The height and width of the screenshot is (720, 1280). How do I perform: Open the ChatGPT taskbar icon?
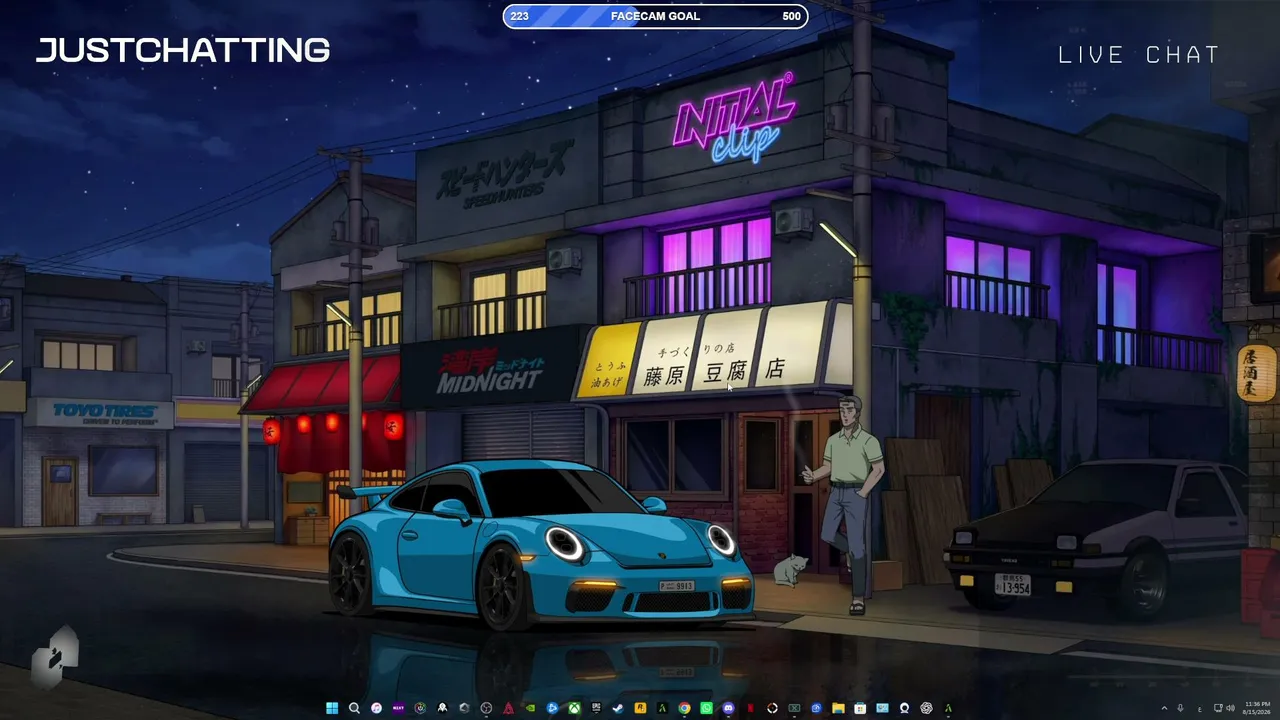click(926, 708)
